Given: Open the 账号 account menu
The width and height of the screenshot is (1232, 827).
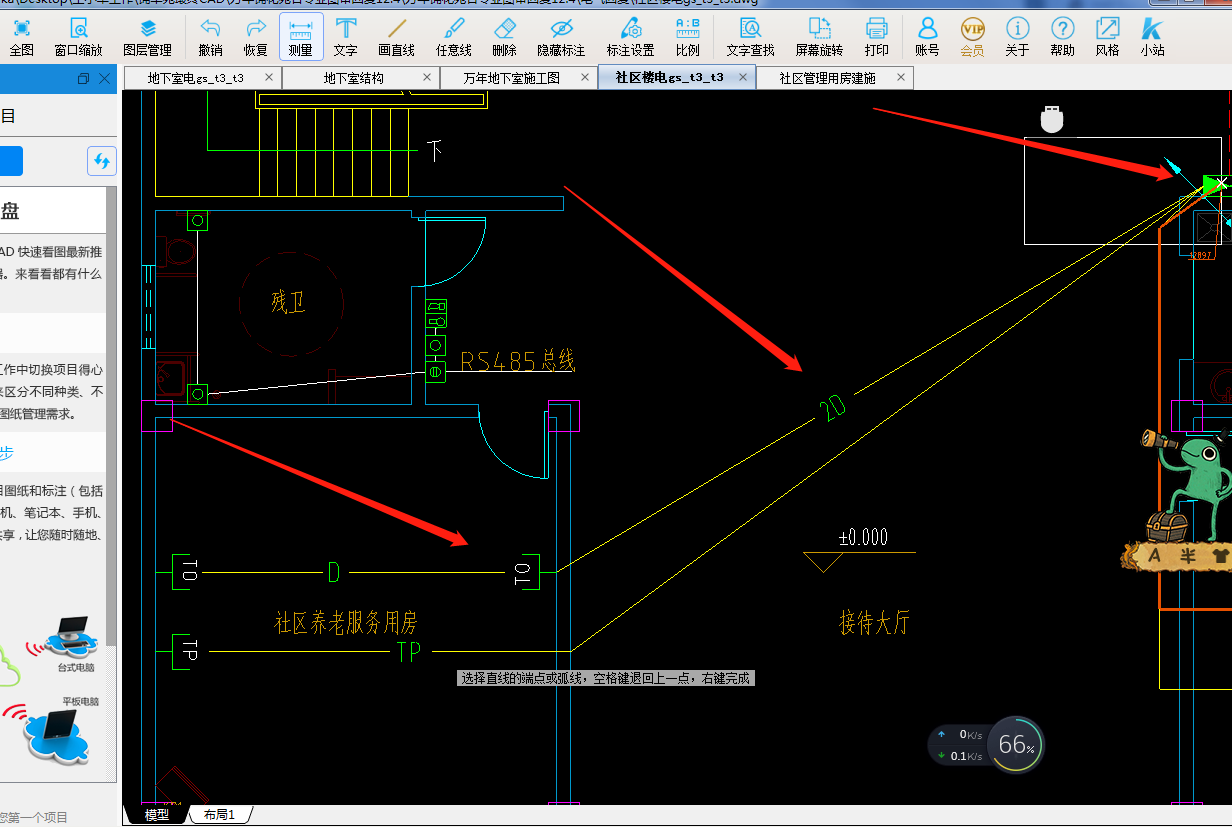Looking at the screenshot, I should coord(927,37).
